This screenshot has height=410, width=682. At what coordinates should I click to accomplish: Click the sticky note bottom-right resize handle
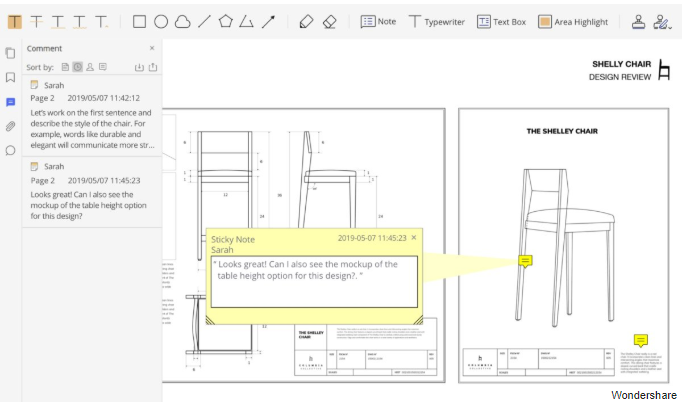(418, 320)
